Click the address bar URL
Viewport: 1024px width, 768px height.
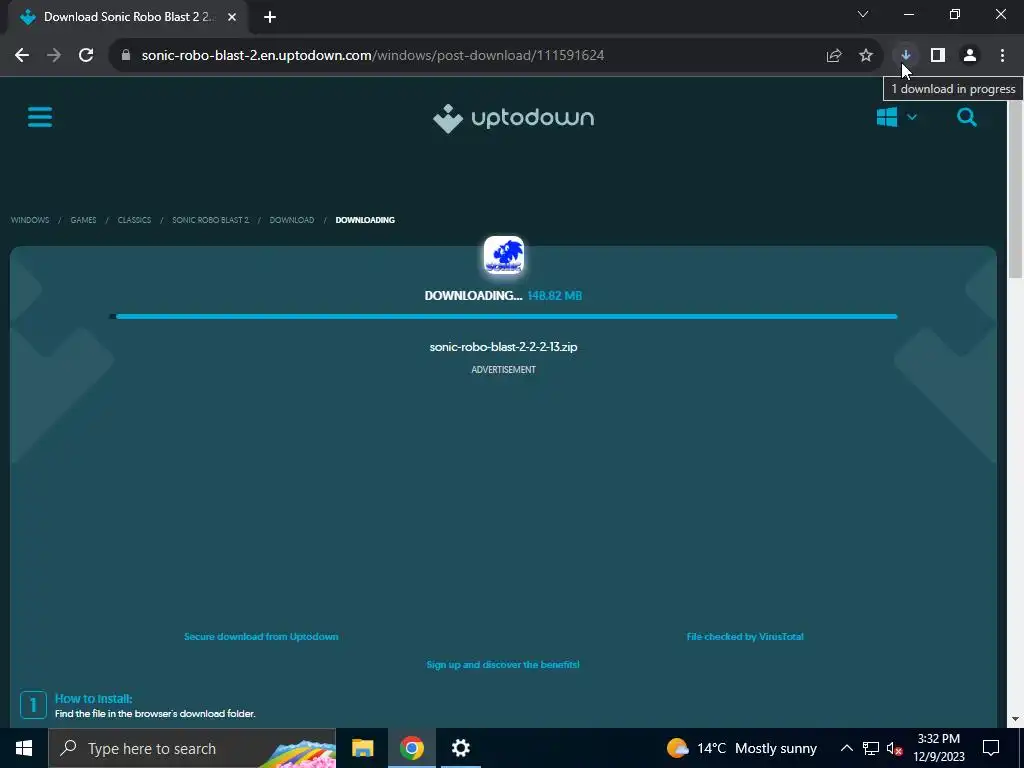pos(373,56)
